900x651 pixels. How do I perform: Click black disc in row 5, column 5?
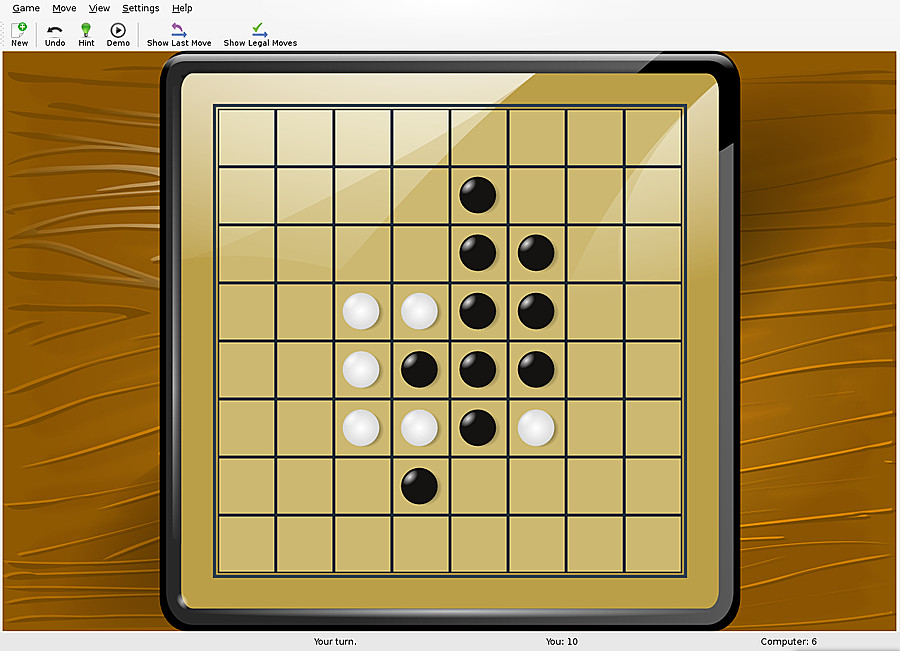pyautogui.click(x=478, y=369)
